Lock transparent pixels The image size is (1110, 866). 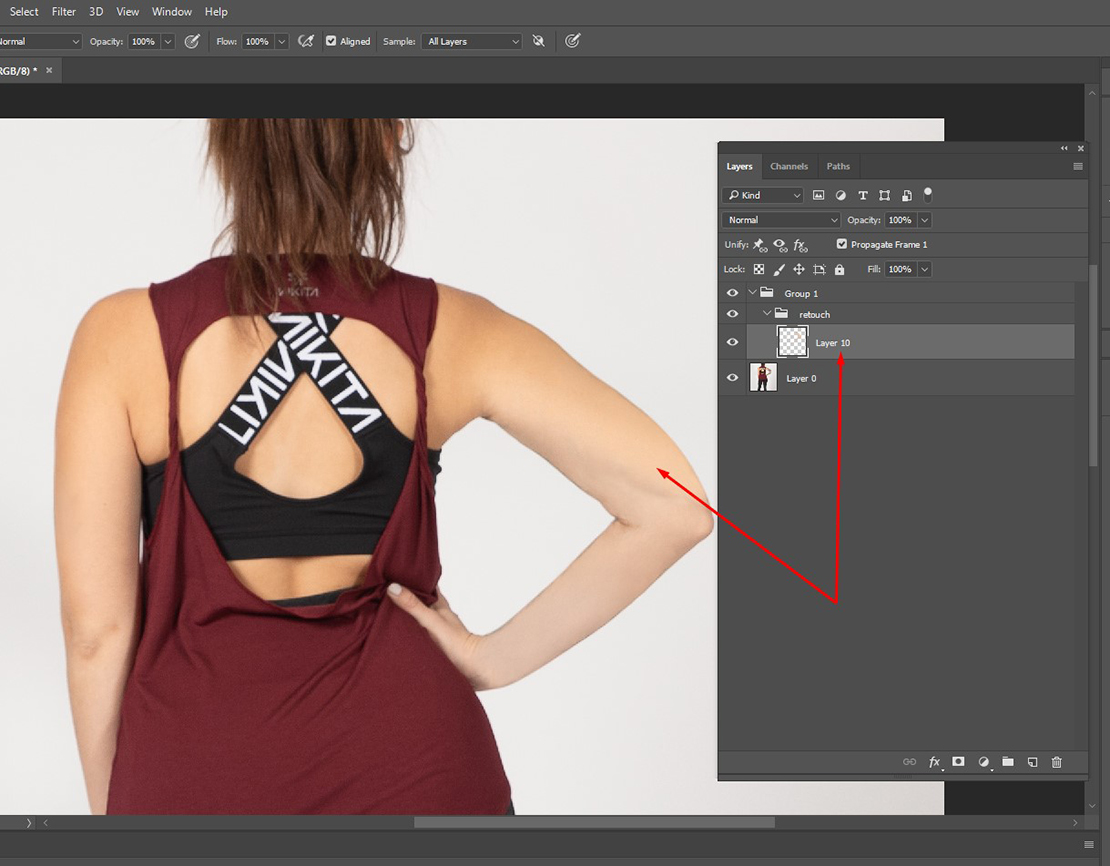coord(759,269)
